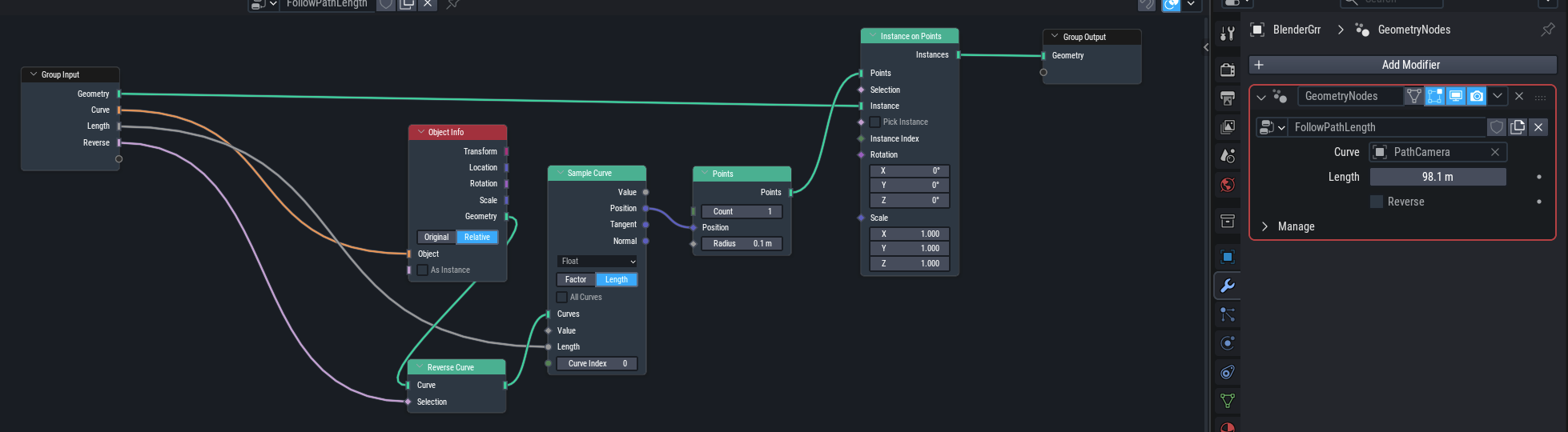Open the World properties tab
The image size is (1568, 432).
(1227, 185)
